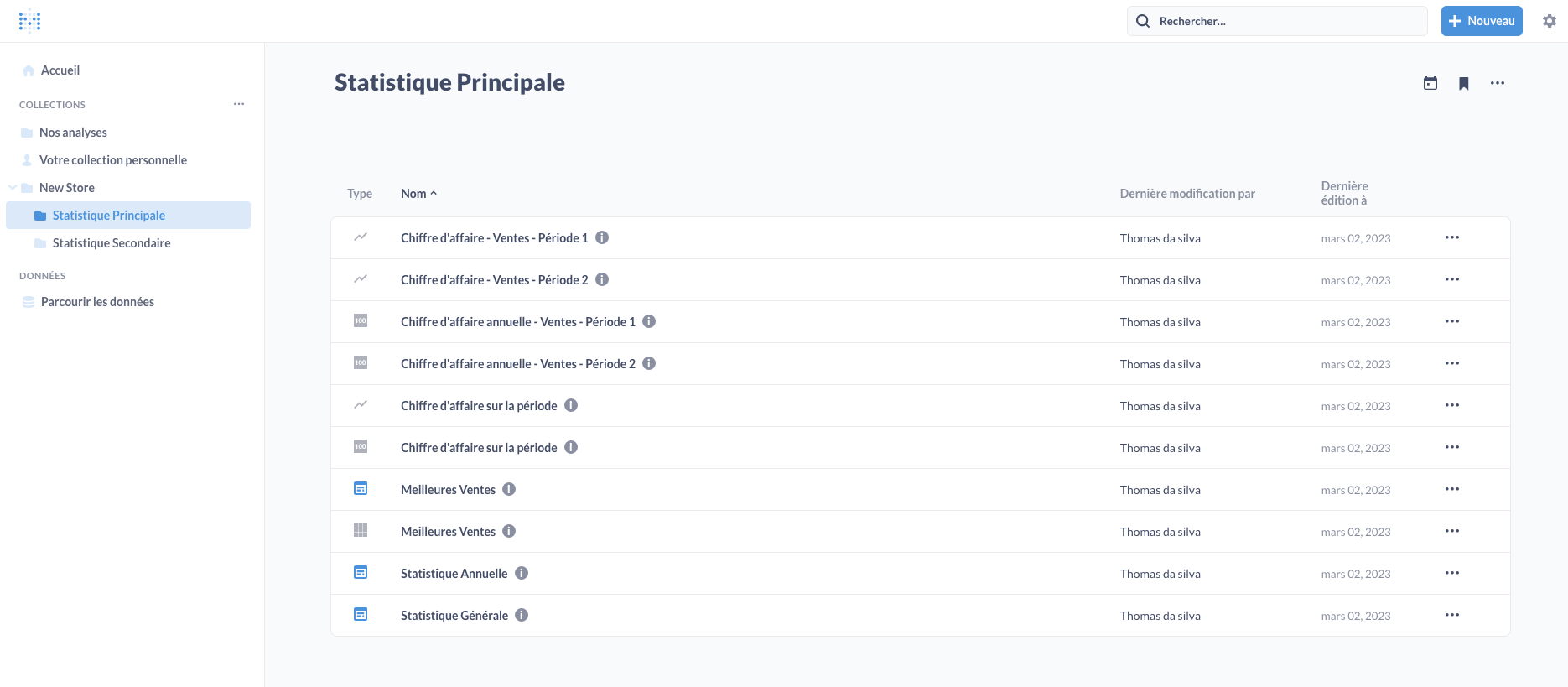Click the Metabase logo icon

29,21
